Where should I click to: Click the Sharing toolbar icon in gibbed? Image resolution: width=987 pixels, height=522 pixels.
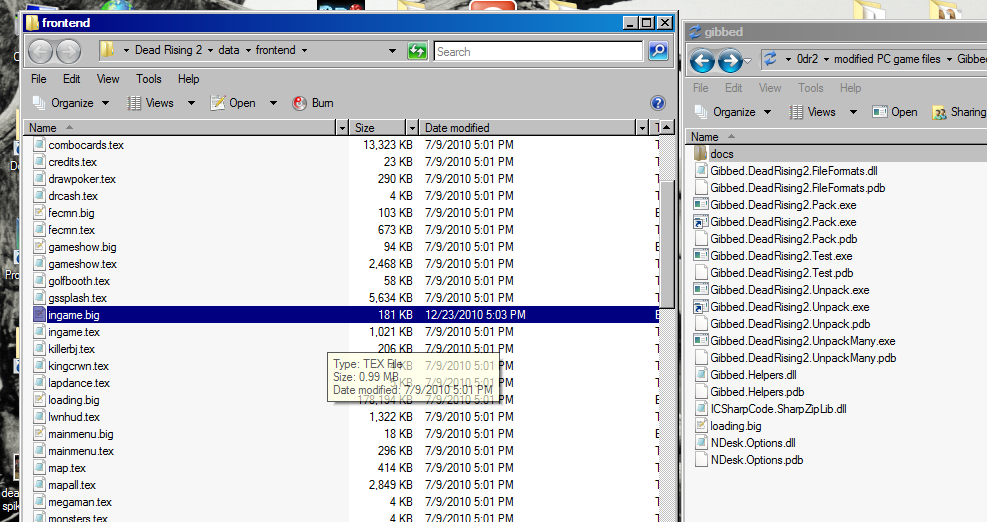[x=940, y=112]
